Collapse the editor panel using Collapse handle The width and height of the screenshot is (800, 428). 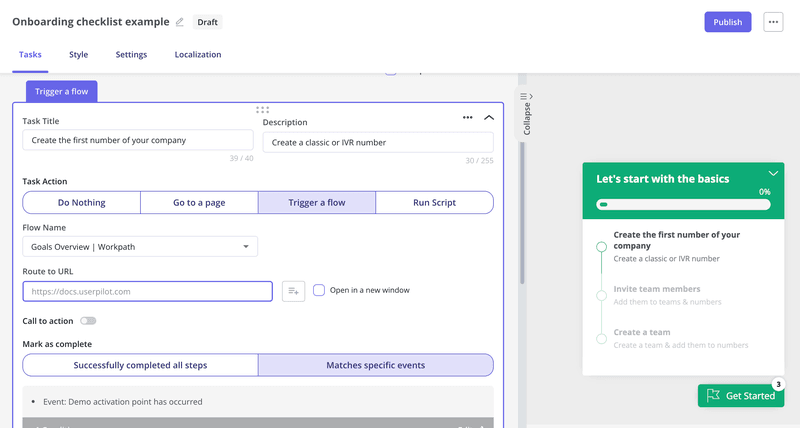click(x=527, y=114)
